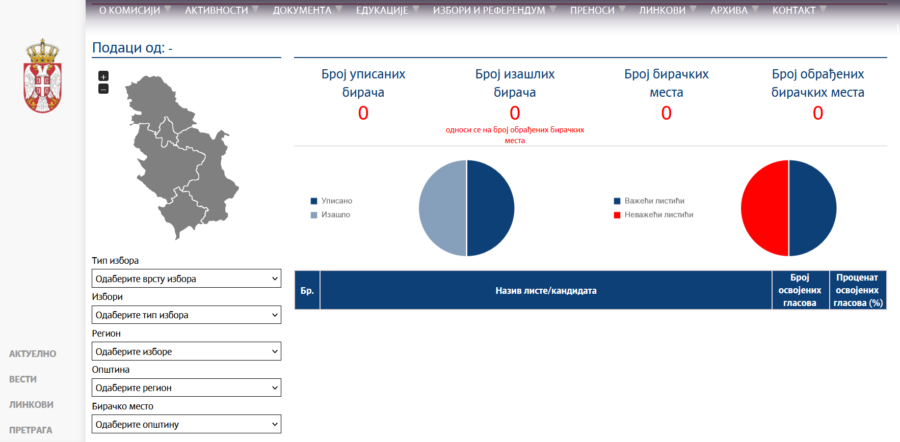Open the ИЗБОРИ И РЕФЕРЕНДУМ menu
Image resolution: width=900 pixels, height=442 pixels.
tap(489, 10)
